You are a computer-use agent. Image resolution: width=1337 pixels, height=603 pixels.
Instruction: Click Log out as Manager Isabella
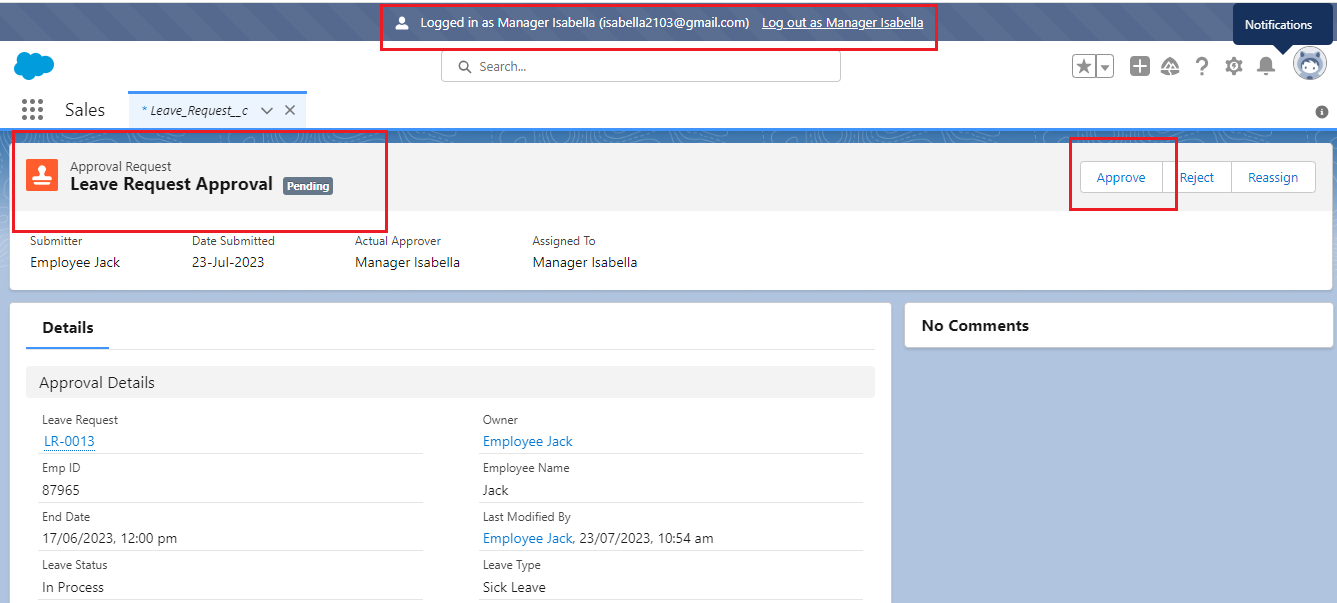841,22
